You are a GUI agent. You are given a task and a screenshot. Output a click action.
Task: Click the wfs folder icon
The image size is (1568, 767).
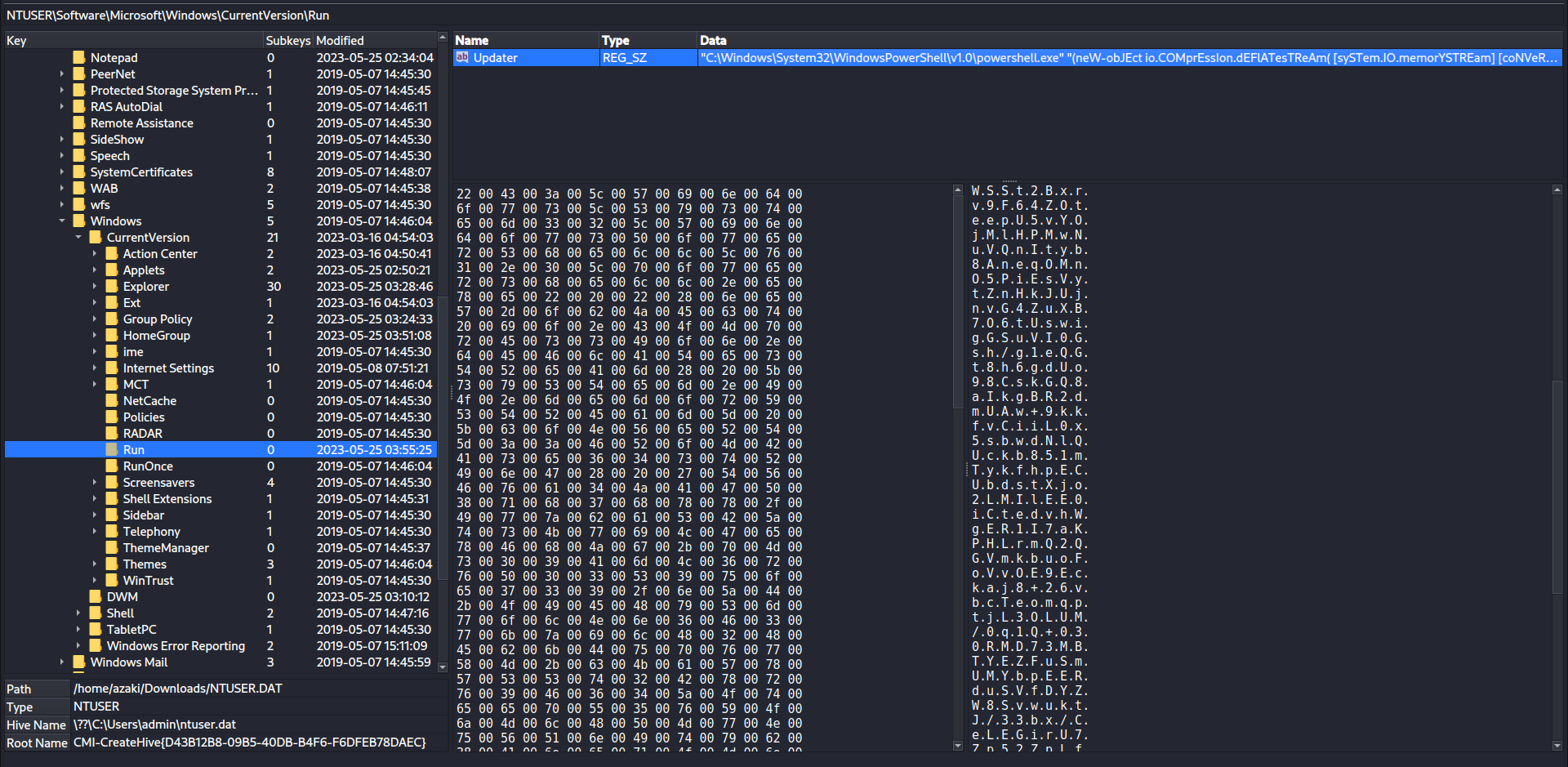pyautogui.click(x=79, y=204)
